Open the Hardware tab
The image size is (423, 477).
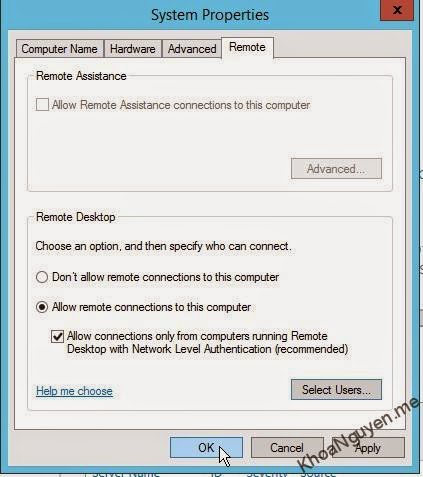[133, 49]
